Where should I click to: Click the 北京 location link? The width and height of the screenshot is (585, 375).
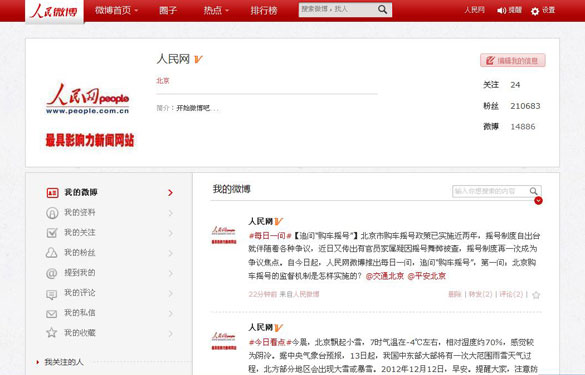[163, 81]
